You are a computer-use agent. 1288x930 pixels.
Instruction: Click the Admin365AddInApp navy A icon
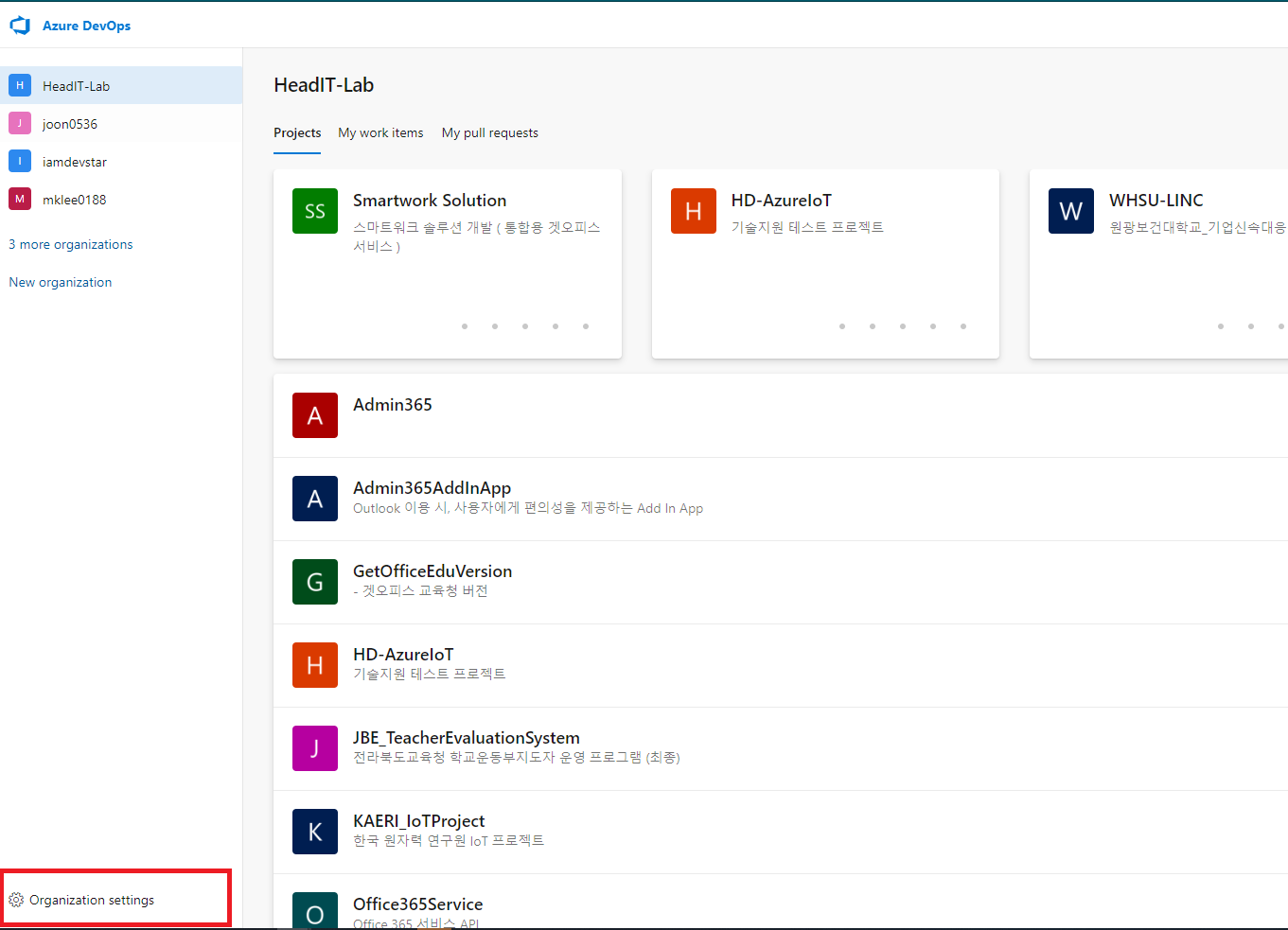pos(315,499)
